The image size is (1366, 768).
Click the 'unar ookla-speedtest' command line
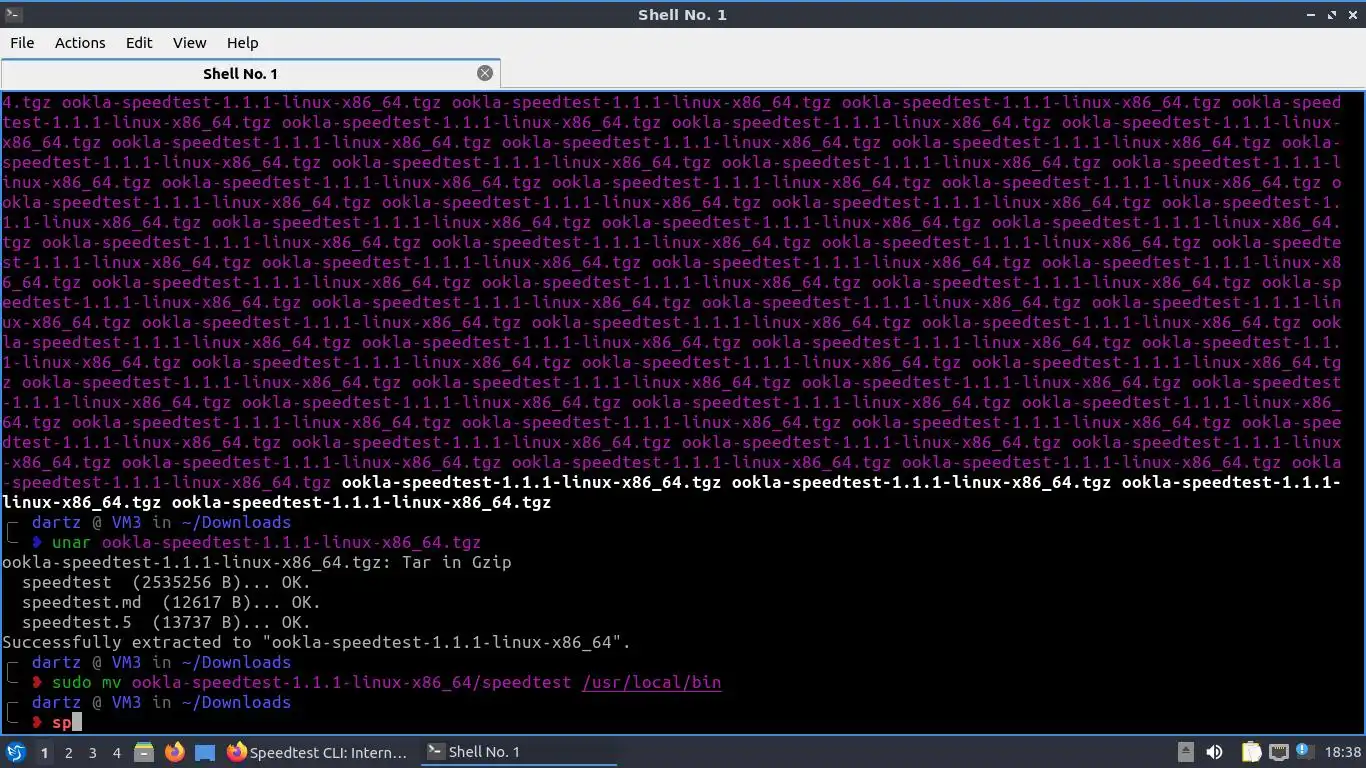266,542
